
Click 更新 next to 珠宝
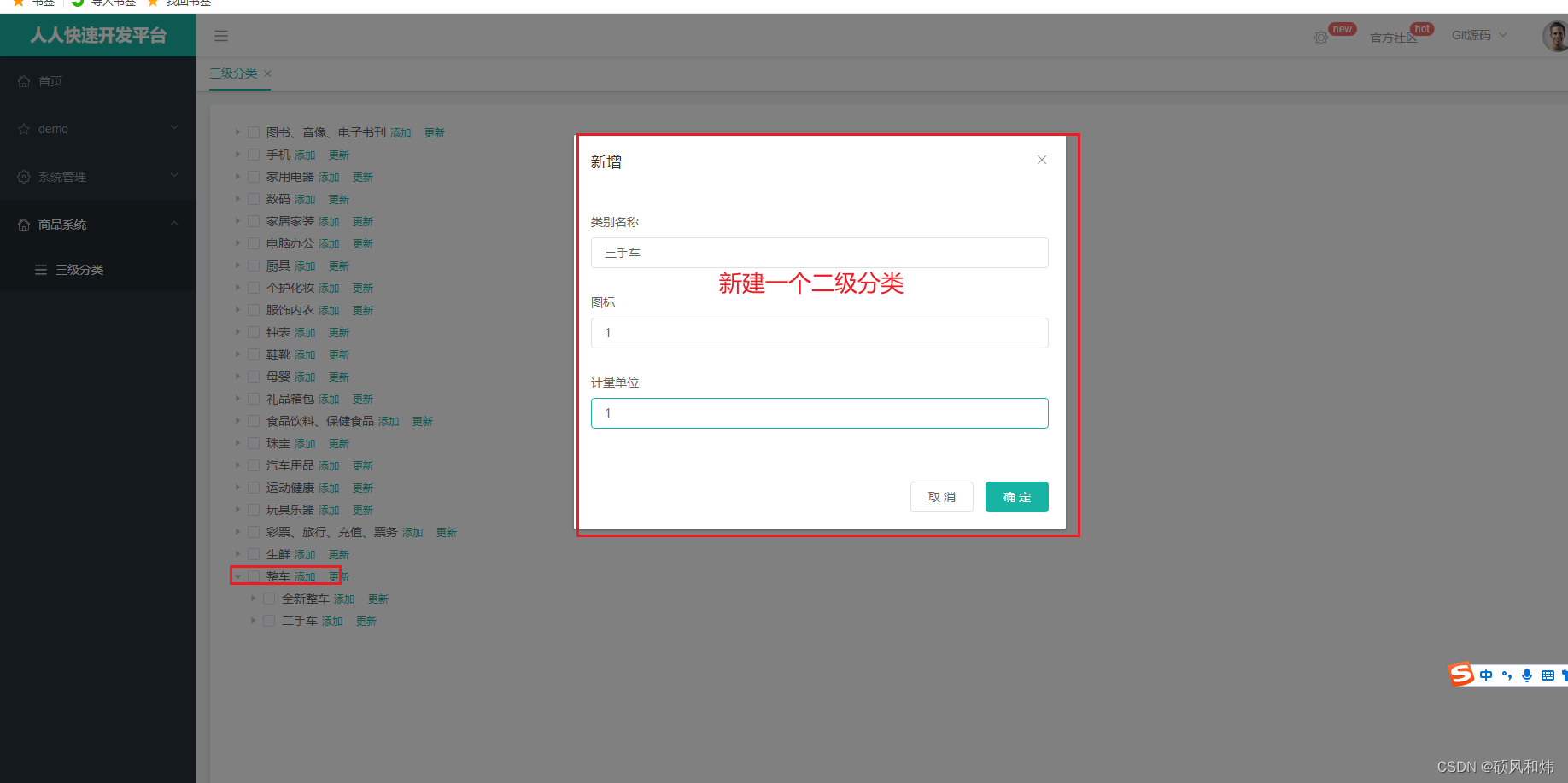[339, 444]
